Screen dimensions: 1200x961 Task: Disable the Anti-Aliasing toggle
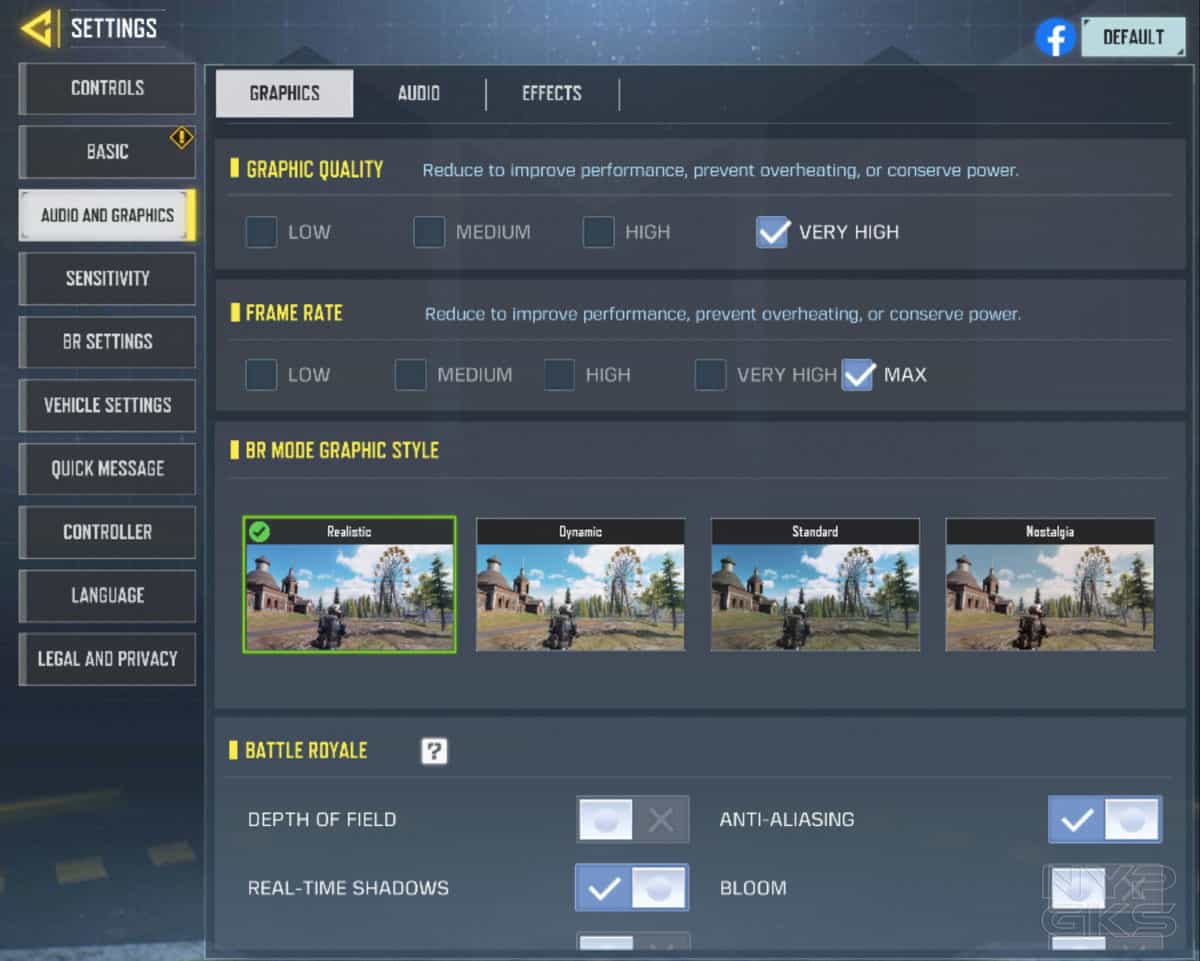1104,820
